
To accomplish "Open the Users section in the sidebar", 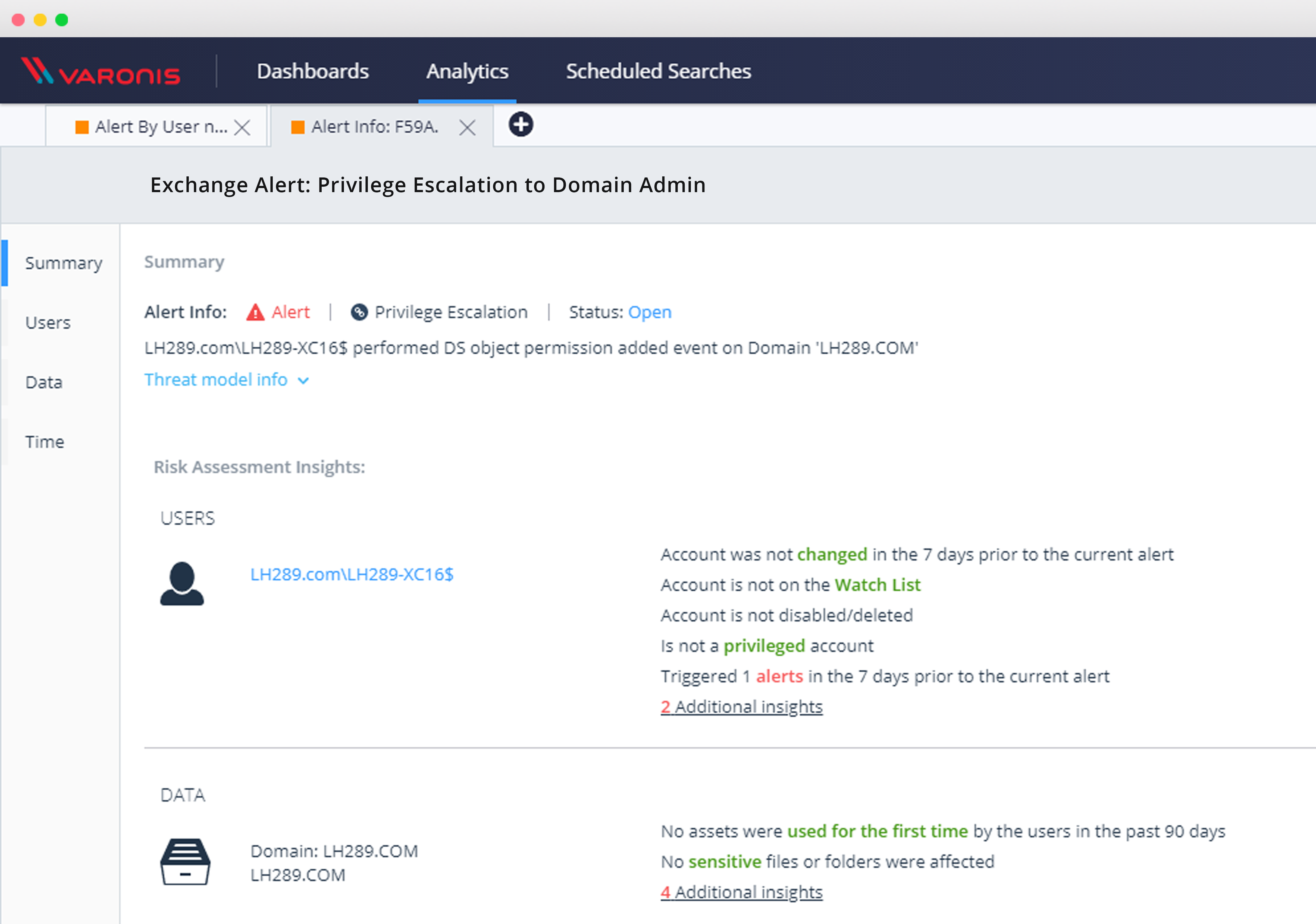I will (x=48, y=322).
